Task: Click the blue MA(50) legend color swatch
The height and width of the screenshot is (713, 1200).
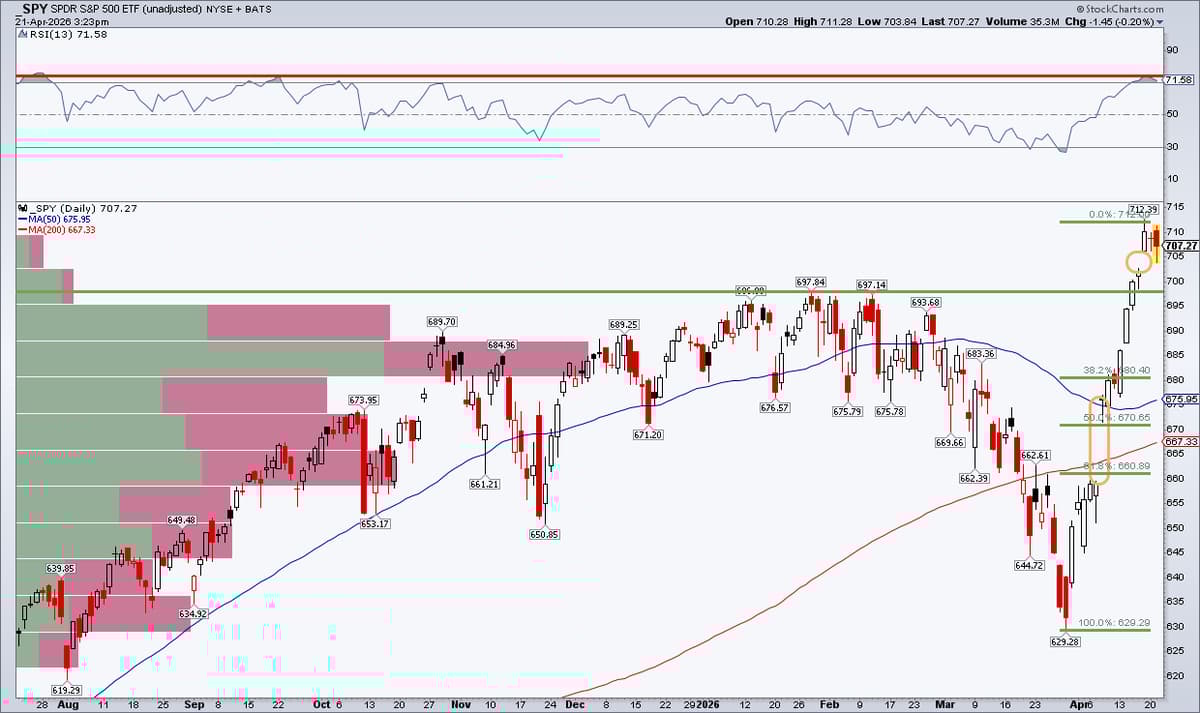Action: click(x=22, y=218)
